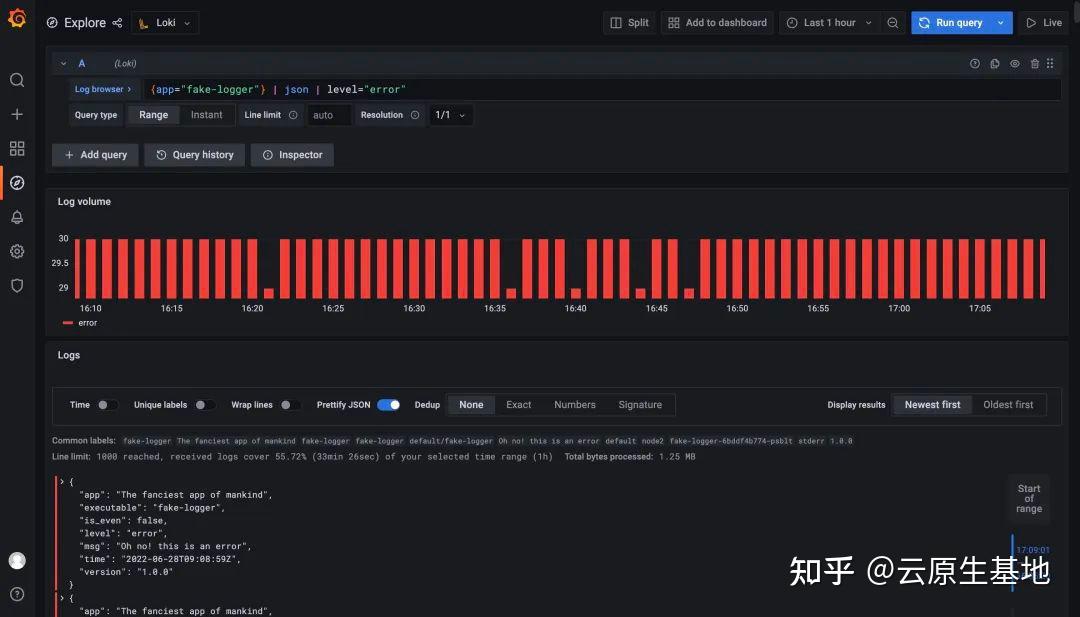
Task: Disable the Prettify JSON toggle
Action: 389,404
